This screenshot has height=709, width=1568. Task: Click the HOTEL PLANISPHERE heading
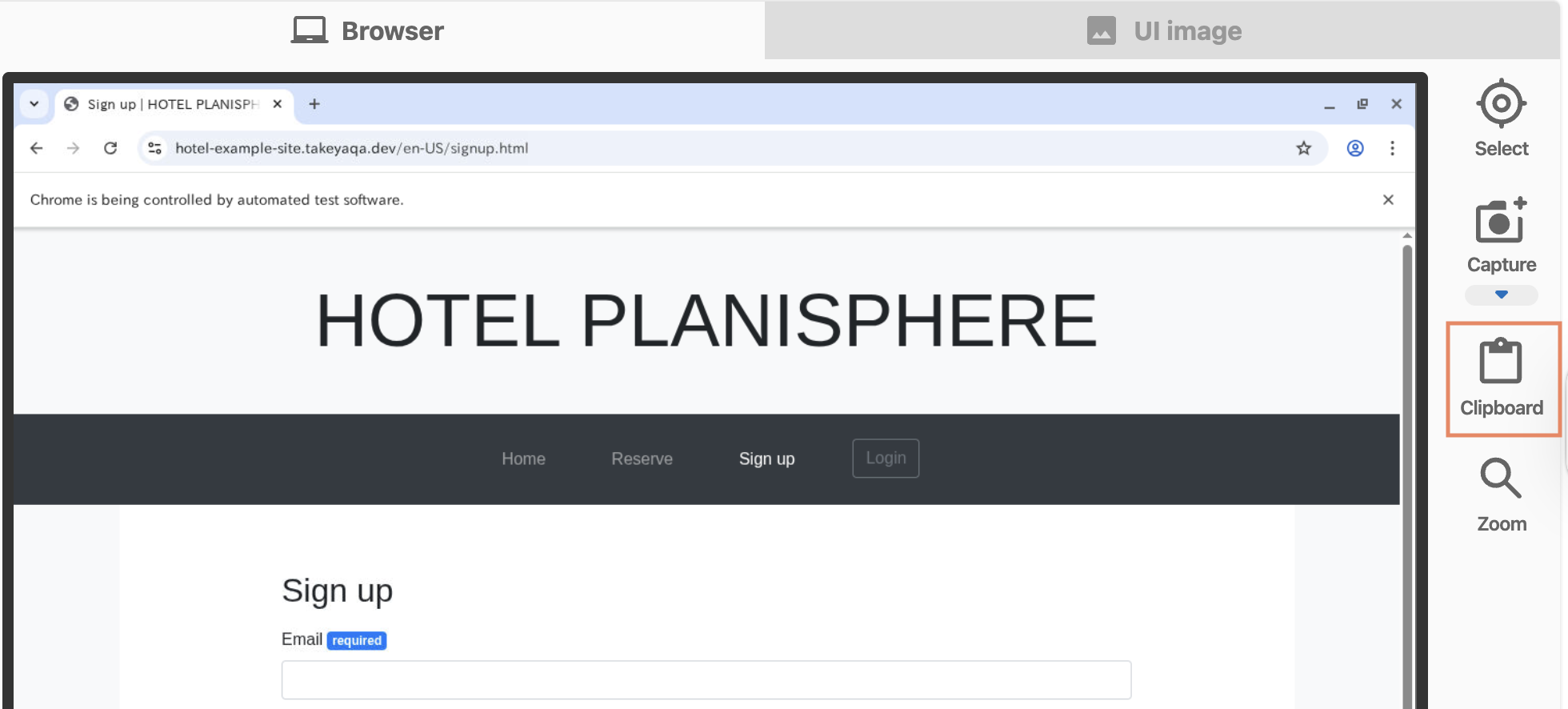pos(706,321)
